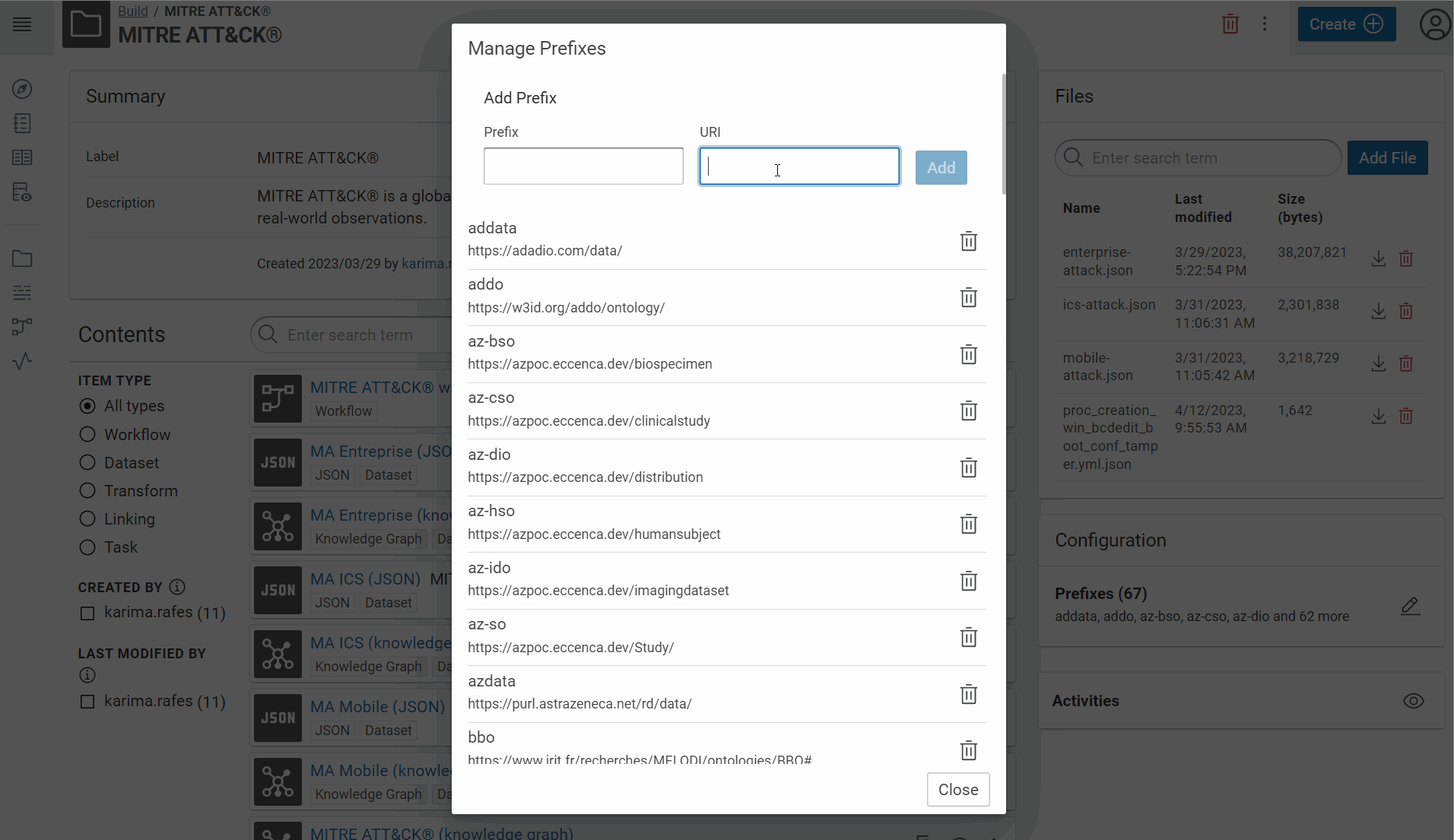Click the Add prefix button
The width and height of the screenshot is (1454, 840).
click(x=941, y=168)
